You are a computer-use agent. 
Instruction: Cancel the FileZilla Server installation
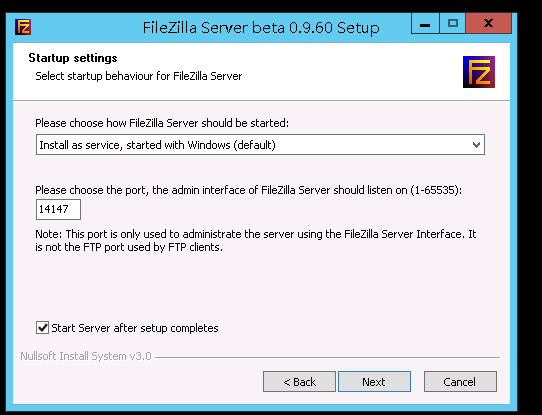pyautogui.click(x=460, y=382)
